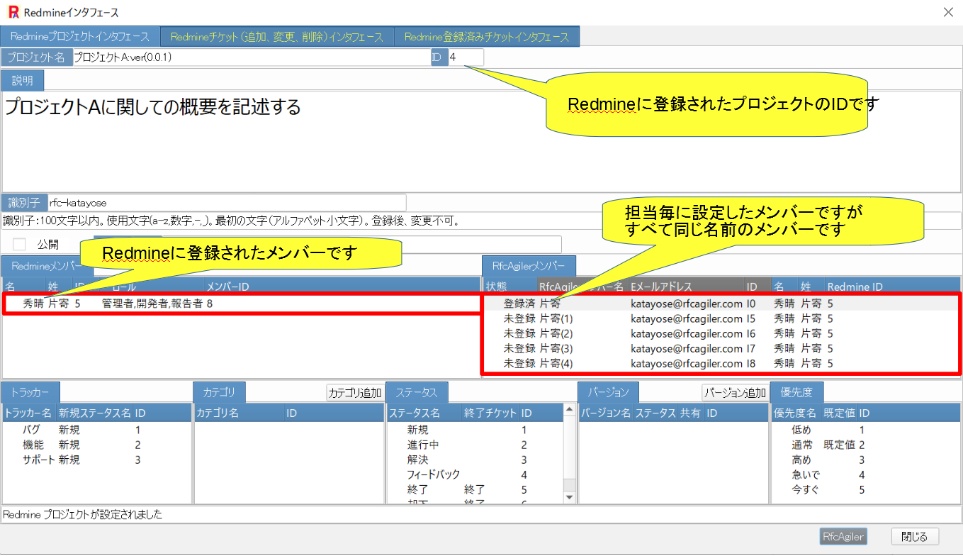Click the RfcAgiler button
The image size is (963, 556).
(843, 536)
